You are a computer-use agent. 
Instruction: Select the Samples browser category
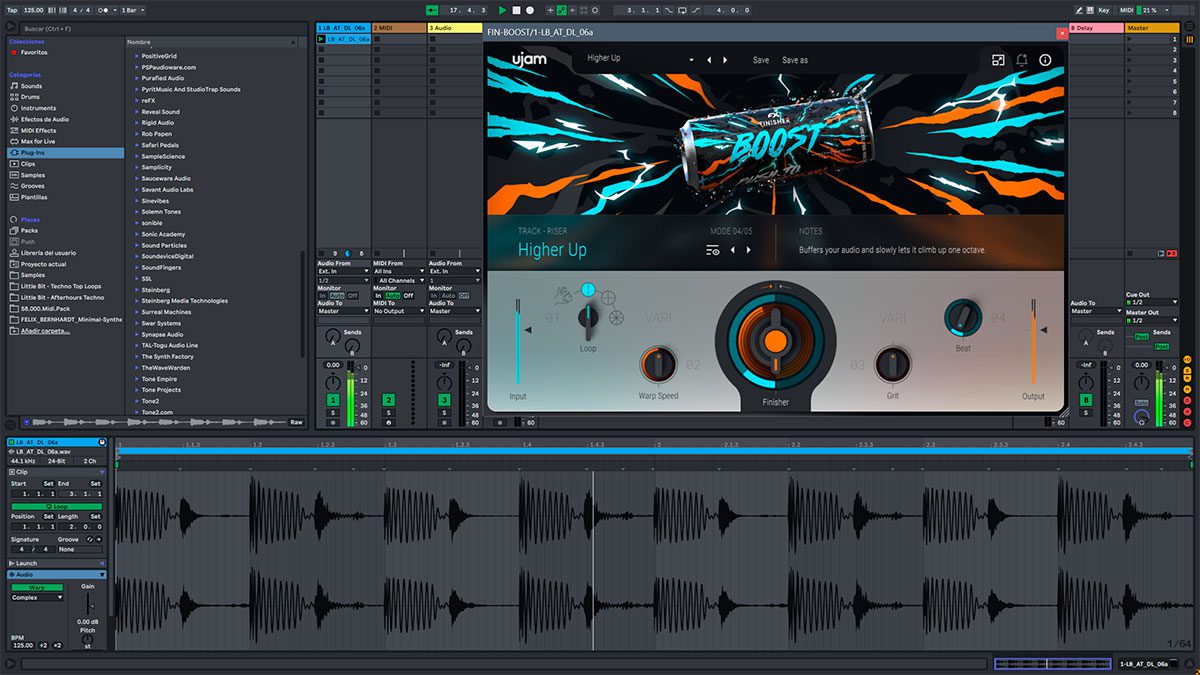[x=33, y=175]
